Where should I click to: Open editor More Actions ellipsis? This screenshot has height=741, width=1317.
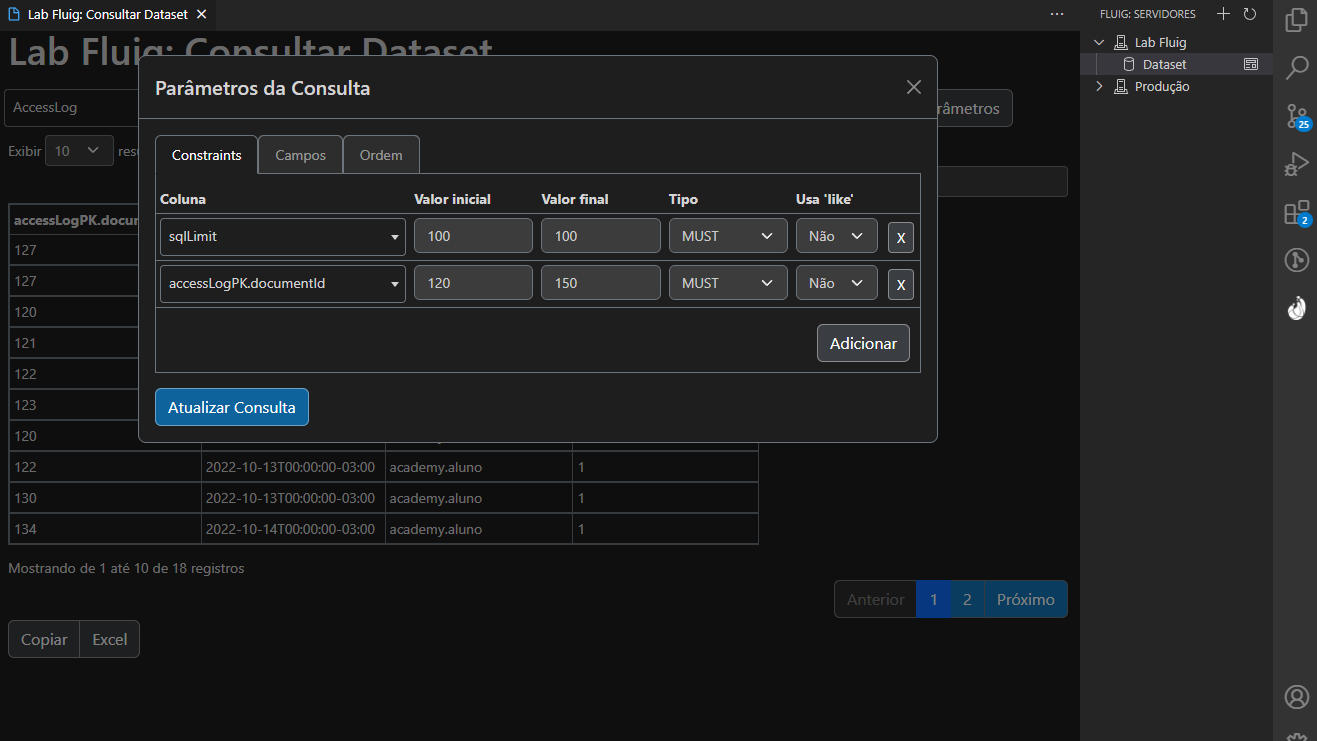click(1057, 15)
